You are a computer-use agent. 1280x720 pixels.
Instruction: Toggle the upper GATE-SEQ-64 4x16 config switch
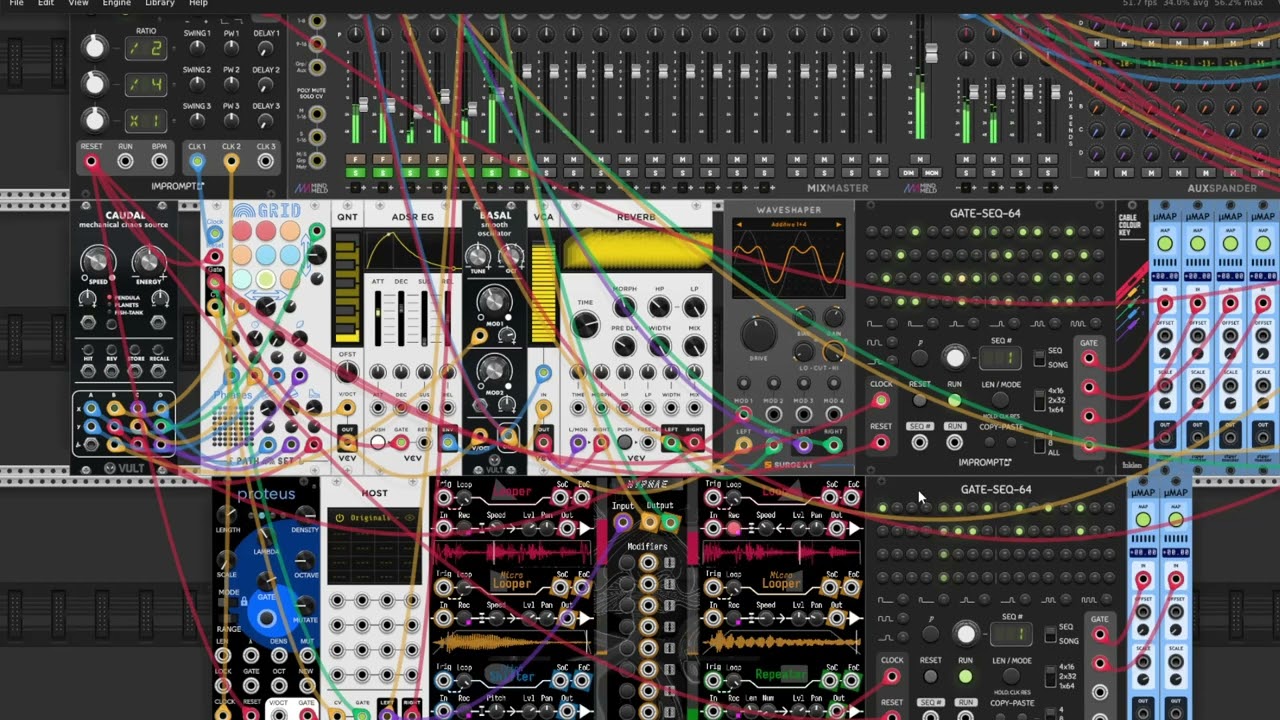point(1038,400)
